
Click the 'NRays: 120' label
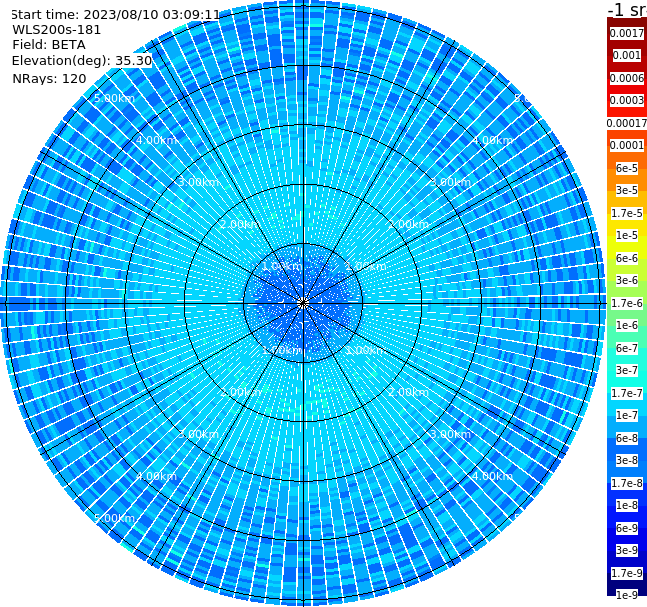(x=49, y=78)
